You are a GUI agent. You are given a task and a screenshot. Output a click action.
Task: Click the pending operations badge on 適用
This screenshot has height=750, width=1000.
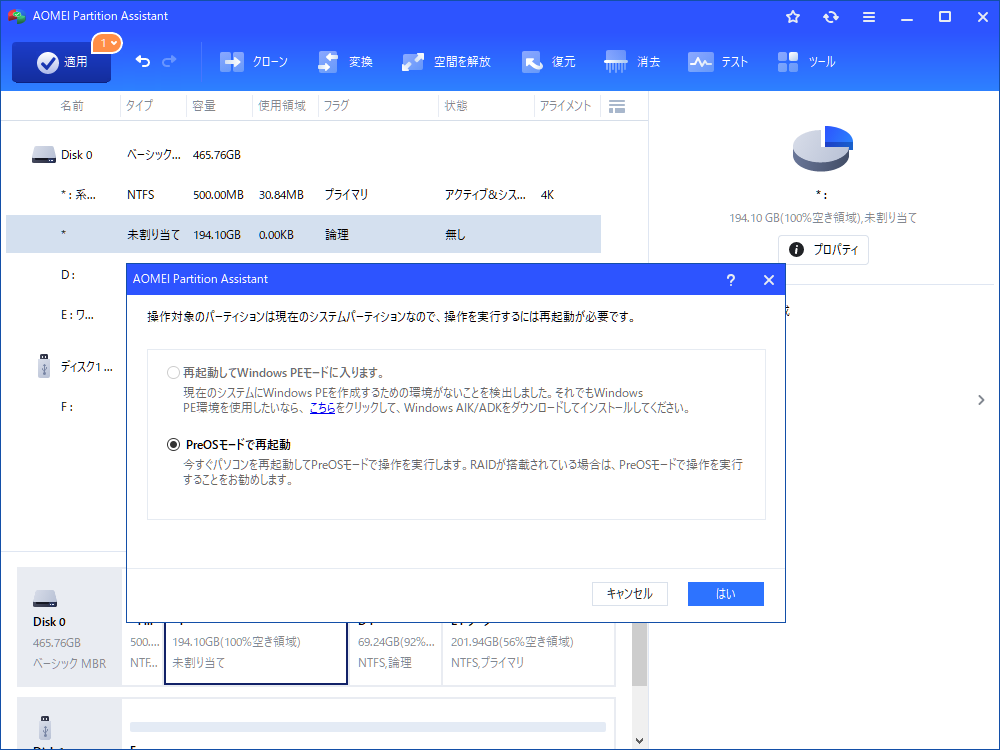pos(107,43)
